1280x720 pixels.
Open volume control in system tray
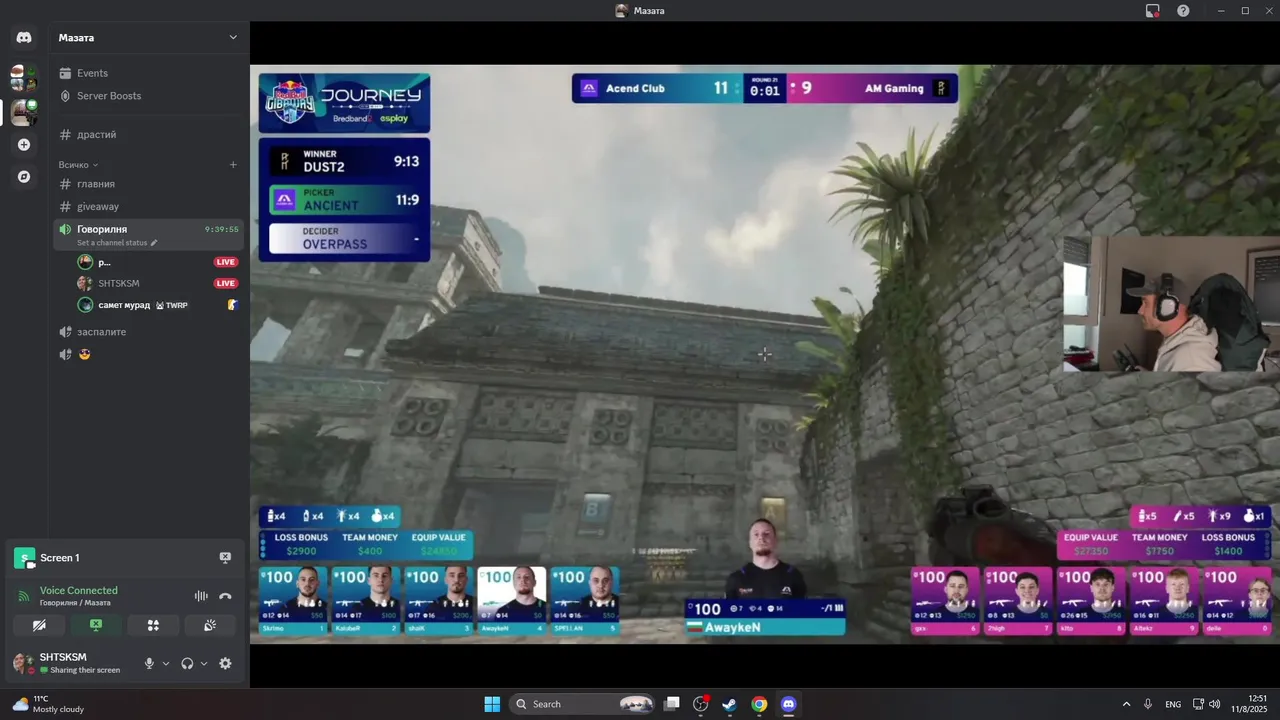coord(1214,704)
